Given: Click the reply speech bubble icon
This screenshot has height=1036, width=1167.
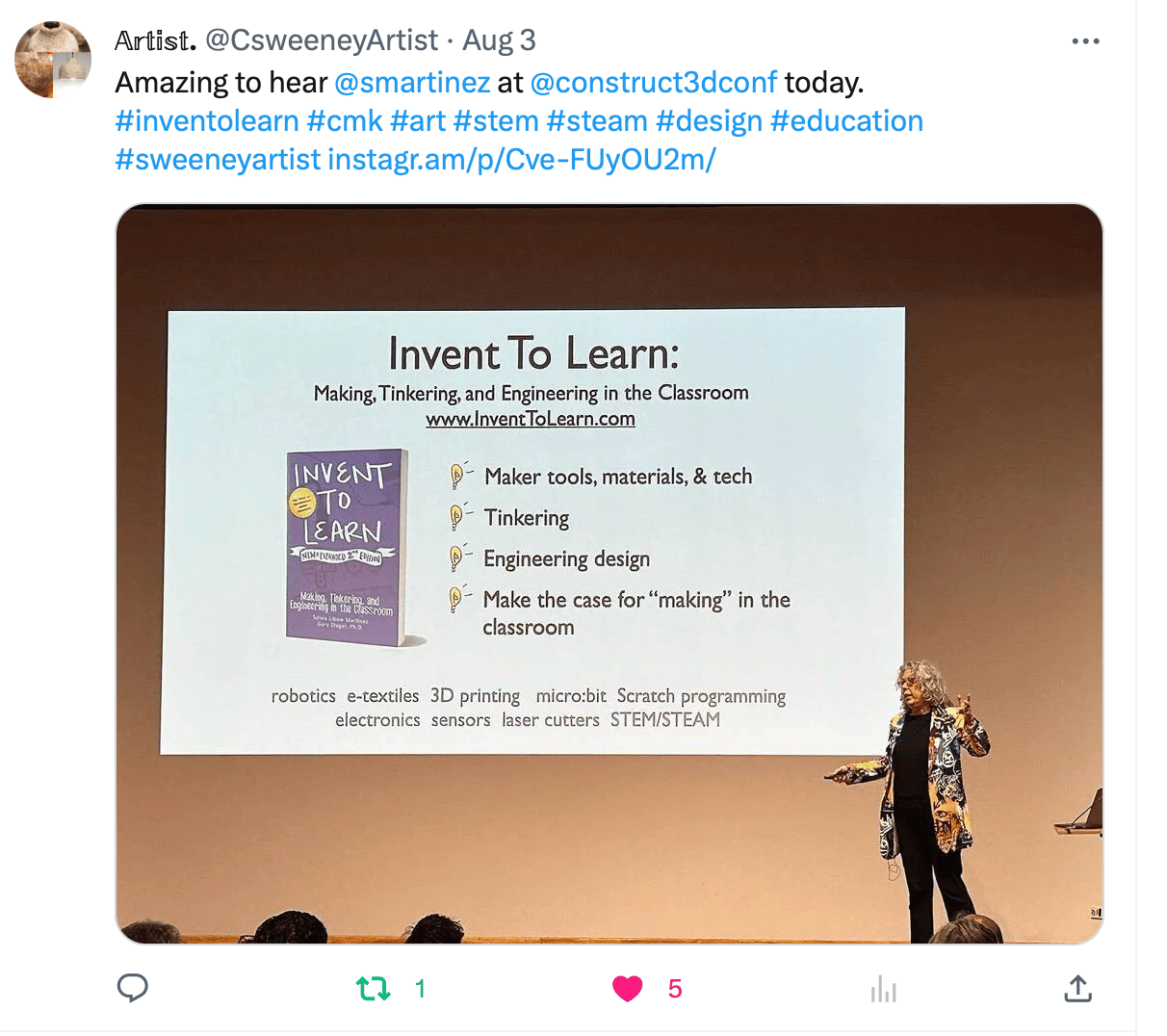Looking at the screenshot, I should point(132,988).
